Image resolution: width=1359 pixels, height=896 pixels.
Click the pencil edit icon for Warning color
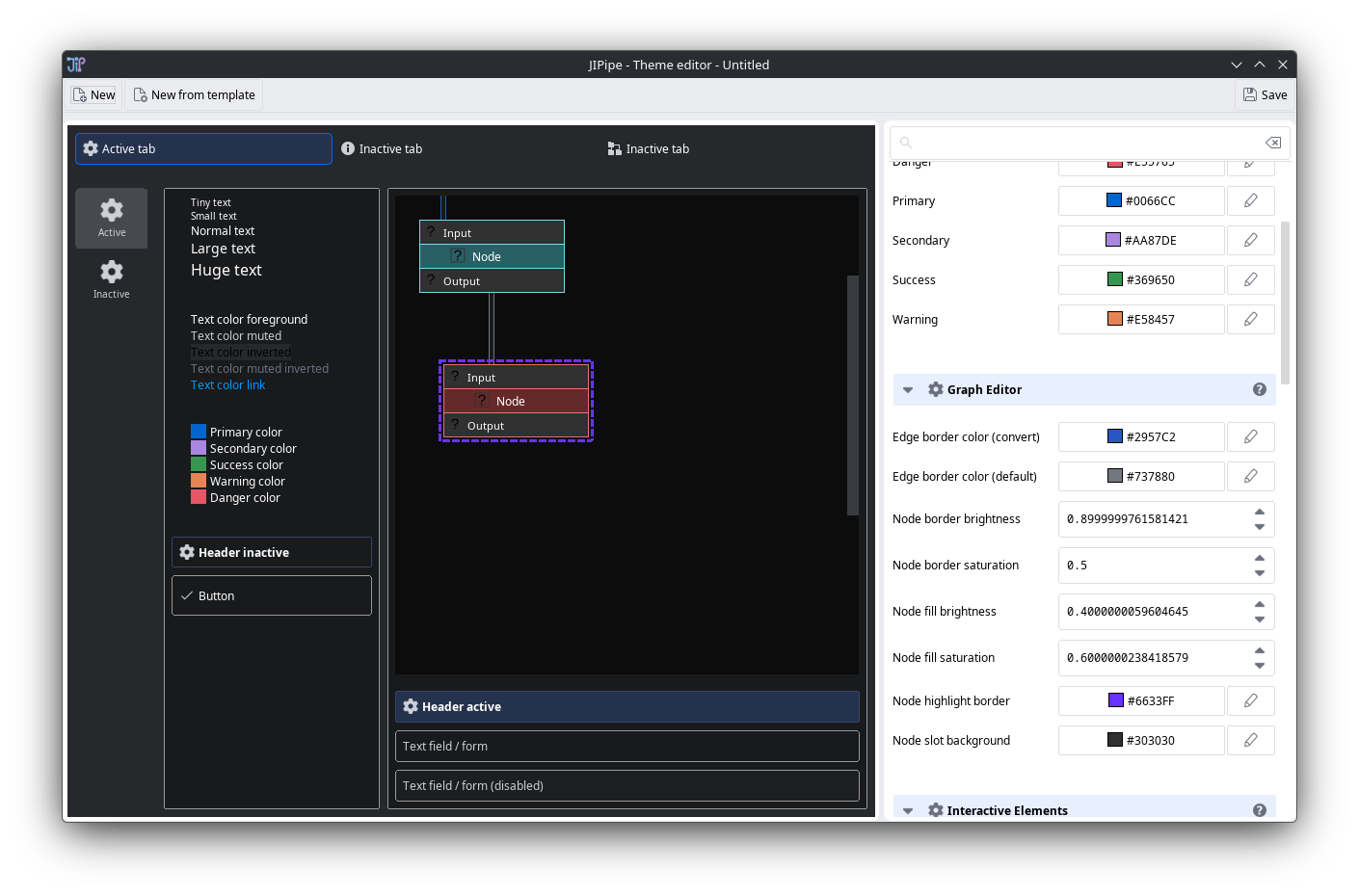[1250, 319]
